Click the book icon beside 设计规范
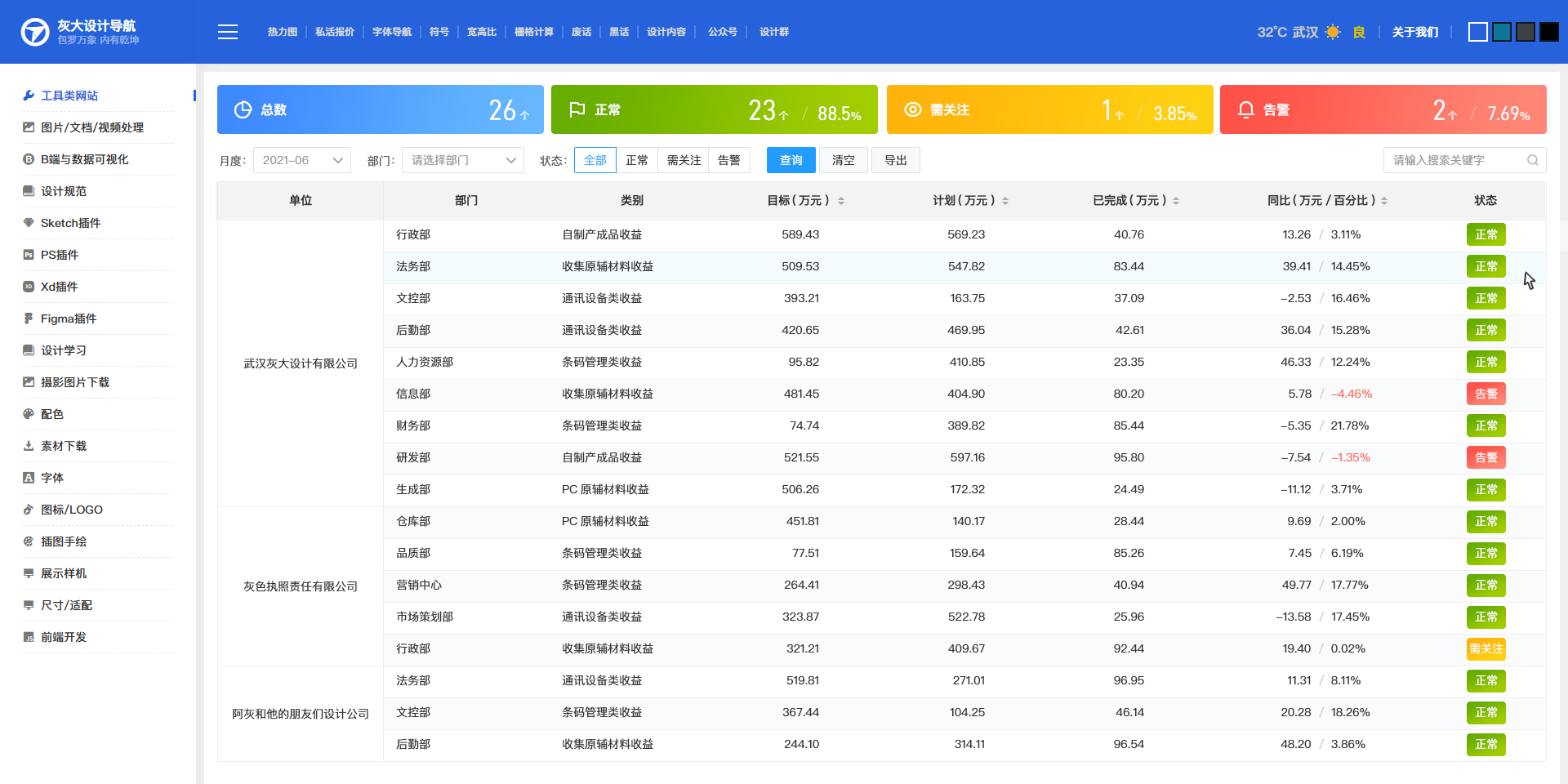1568x784 pixels. point(29,191)
